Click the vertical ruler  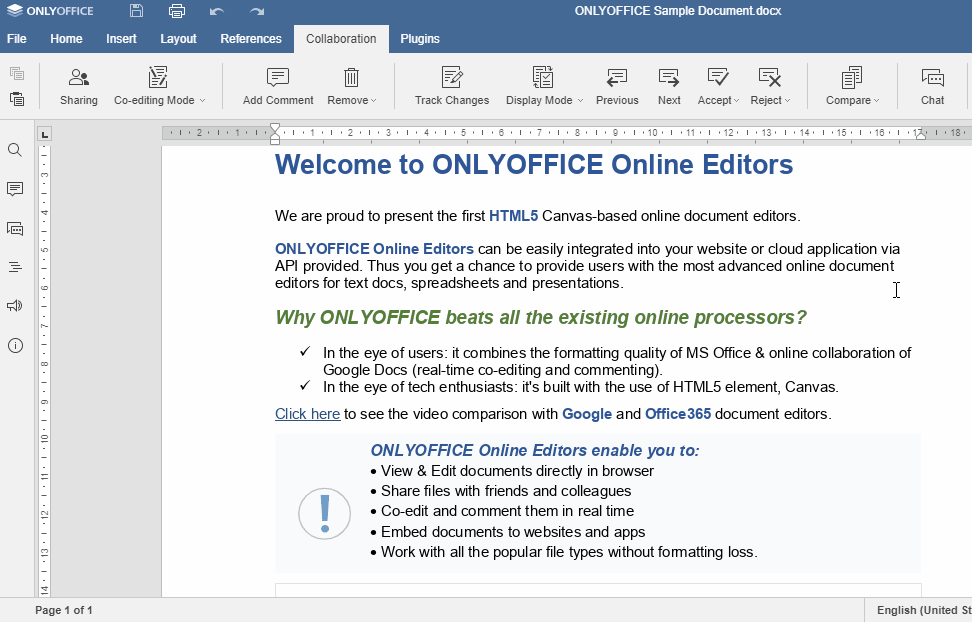44,371
